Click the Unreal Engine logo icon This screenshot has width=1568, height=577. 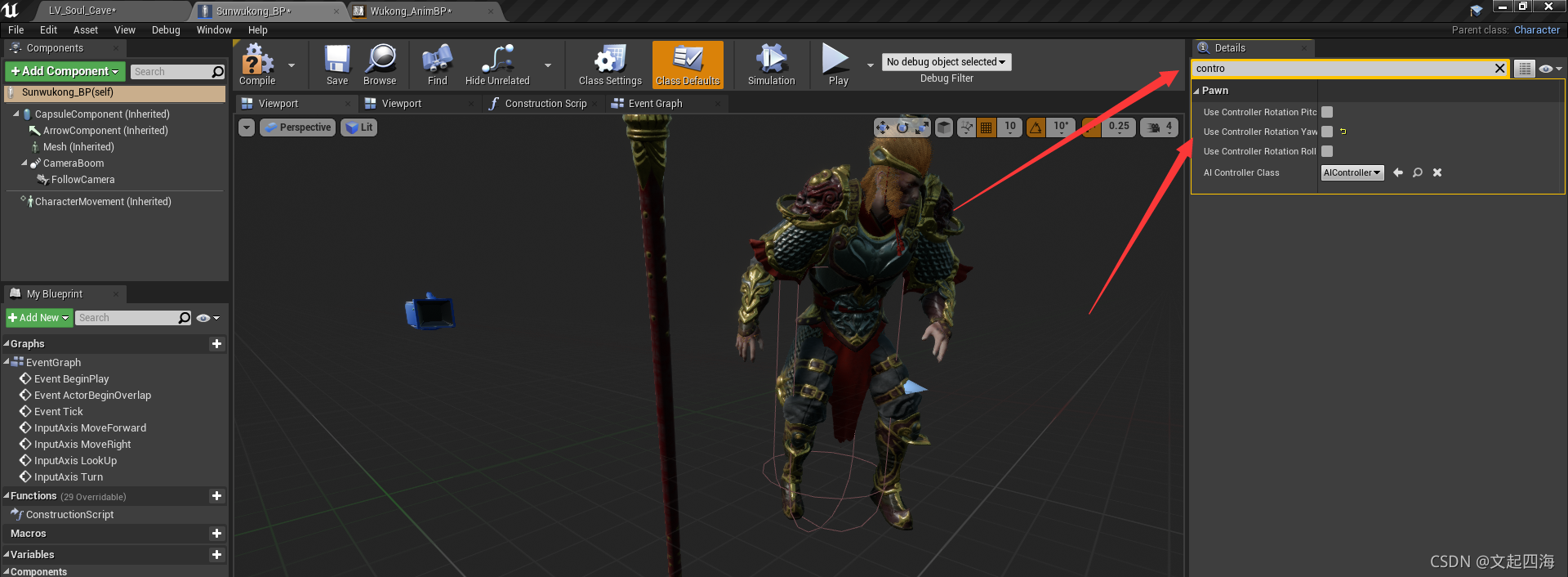coord(11,11)
